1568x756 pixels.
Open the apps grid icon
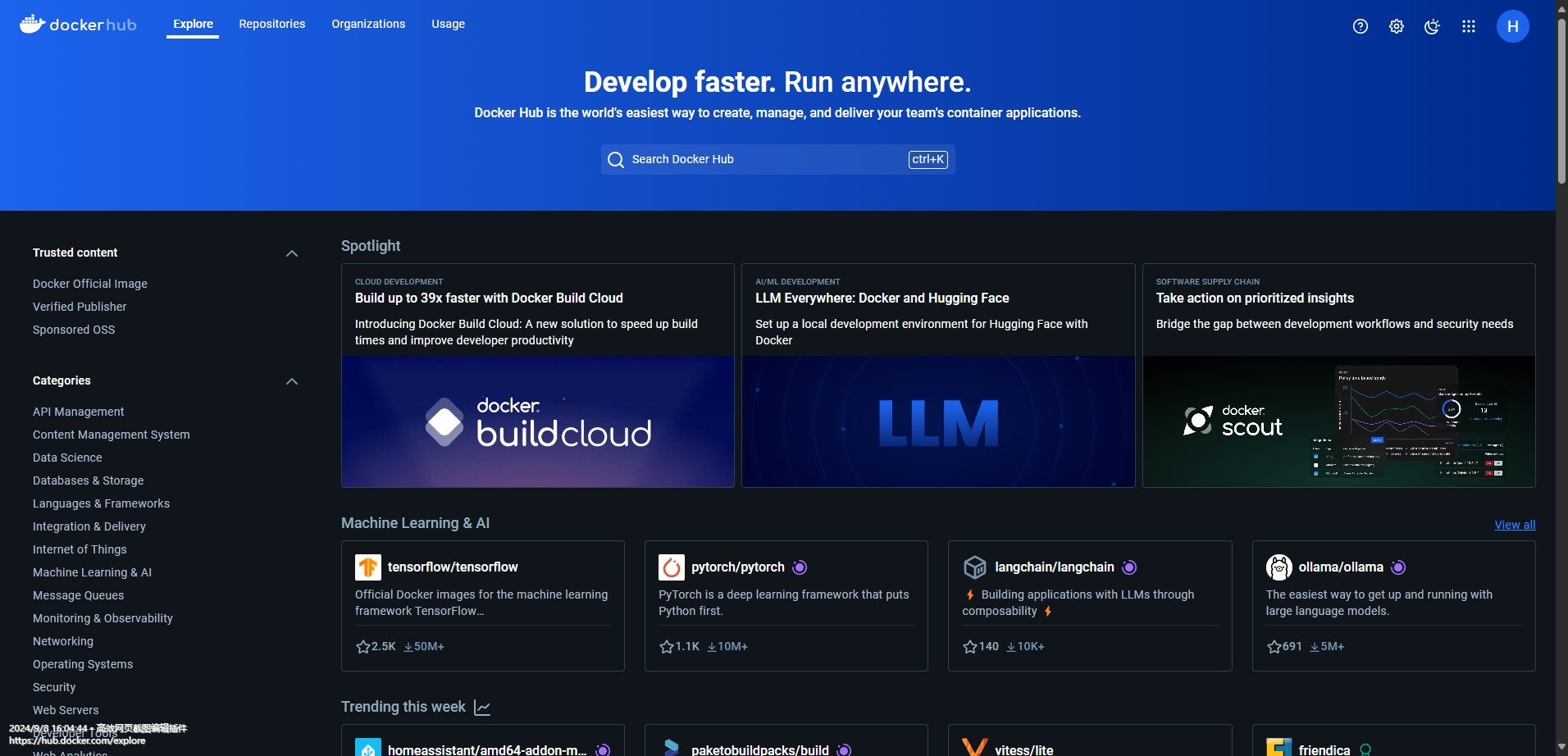[1469, 26]
